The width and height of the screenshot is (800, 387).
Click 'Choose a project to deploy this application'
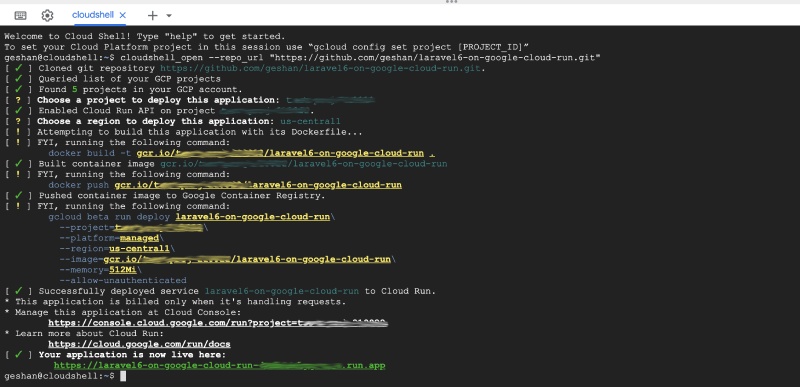pos(159,100)
